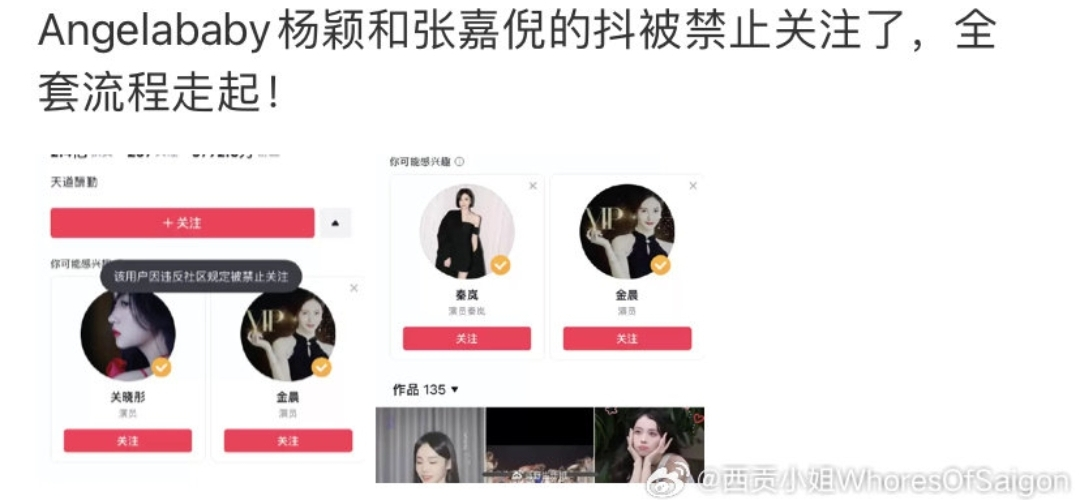The height and width of the screenshot is (500, 1079).
Task: Expand the arrow toggle beside the follow button
Action: (335, 223)
